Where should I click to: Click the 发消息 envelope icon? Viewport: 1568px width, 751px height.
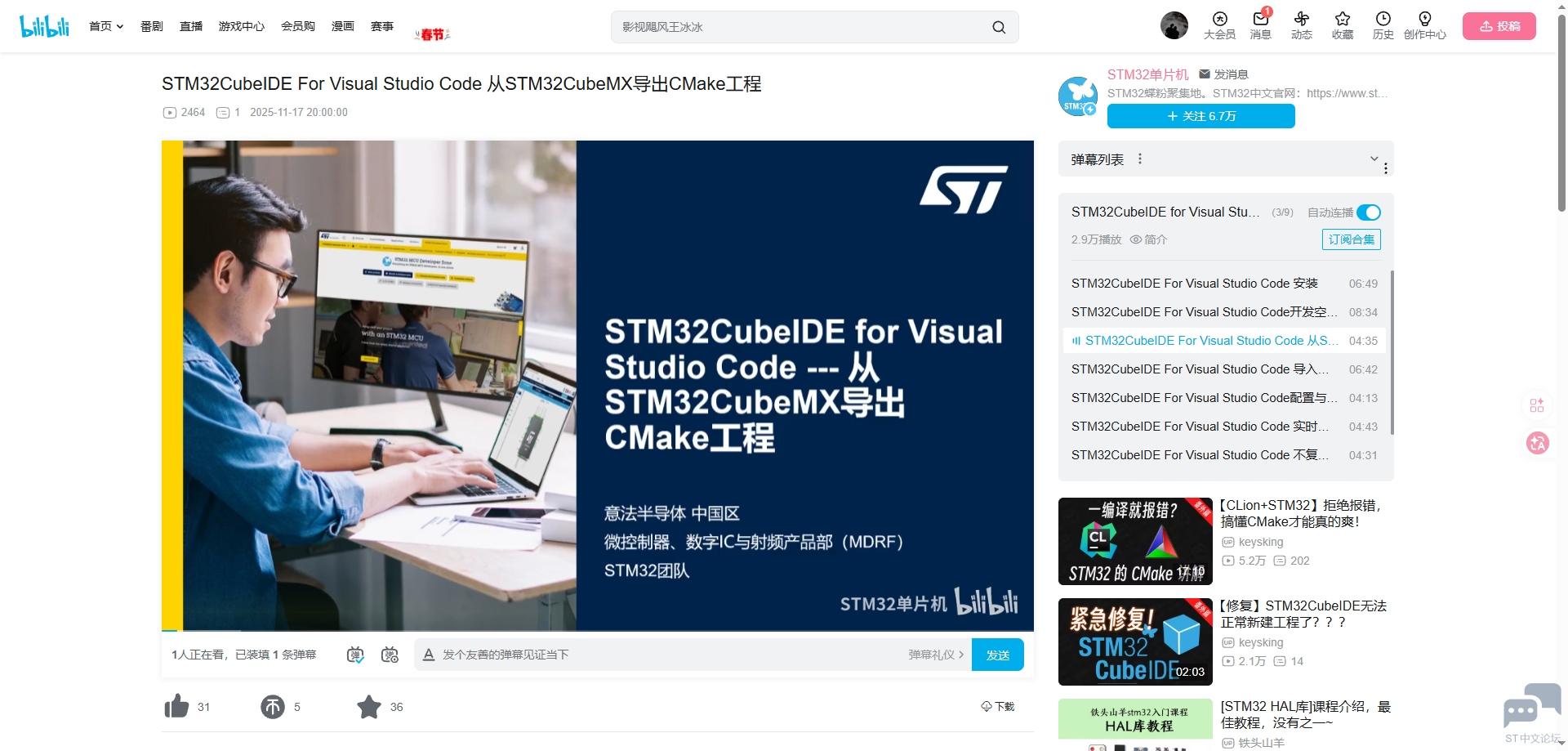pos(1205,74)
